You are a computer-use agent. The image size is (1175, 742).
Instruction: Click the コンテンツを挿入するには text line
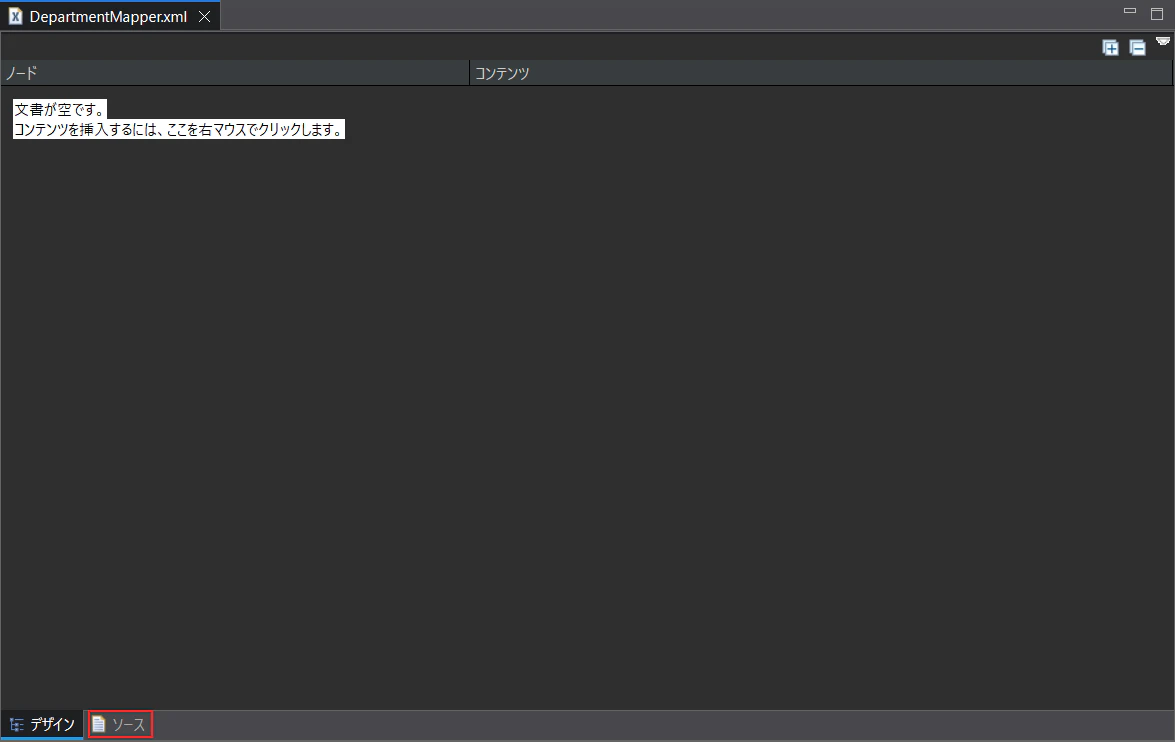179,129
